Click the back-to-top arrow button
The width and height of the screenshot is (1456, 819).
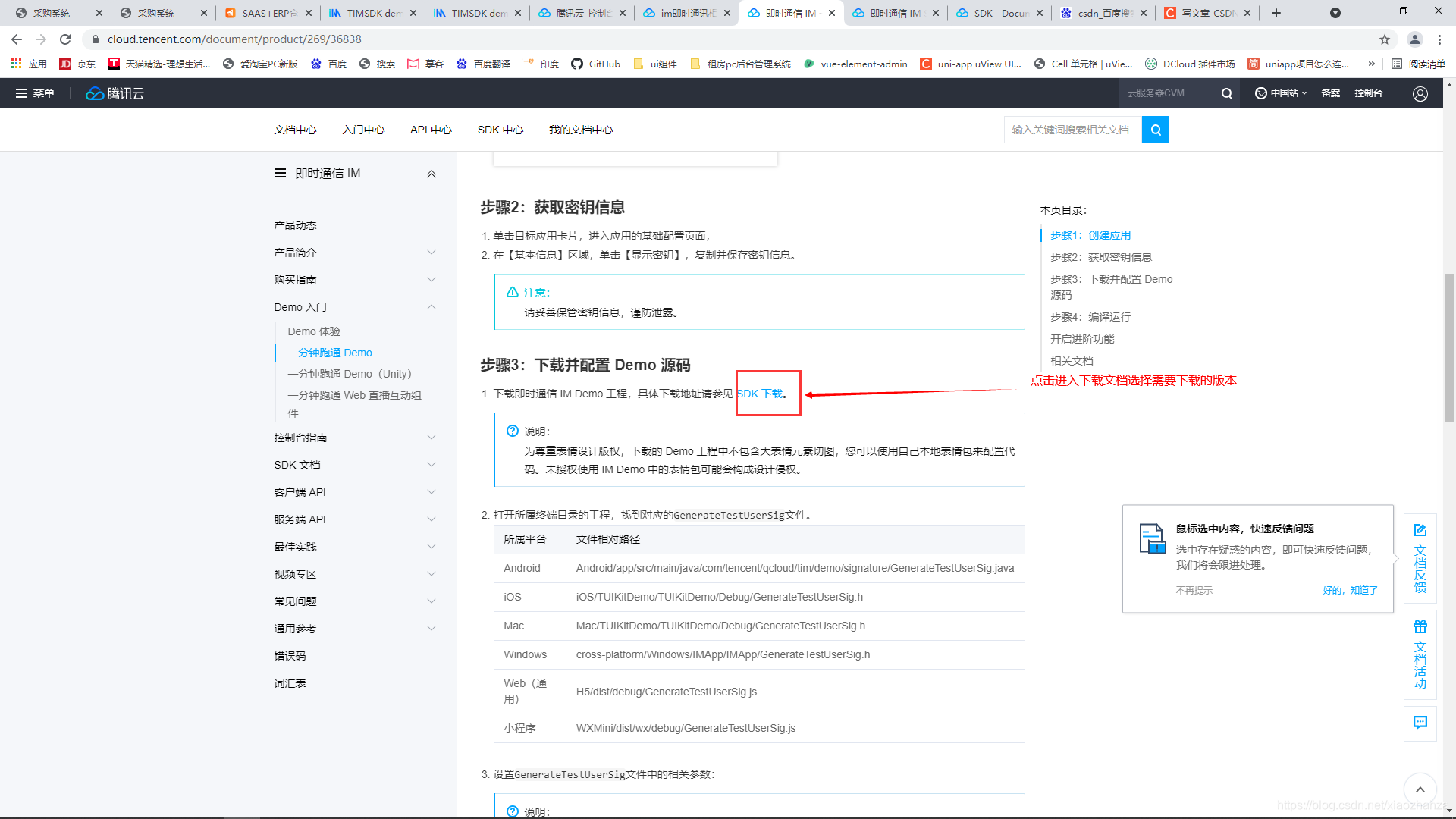coord(1420,789)
